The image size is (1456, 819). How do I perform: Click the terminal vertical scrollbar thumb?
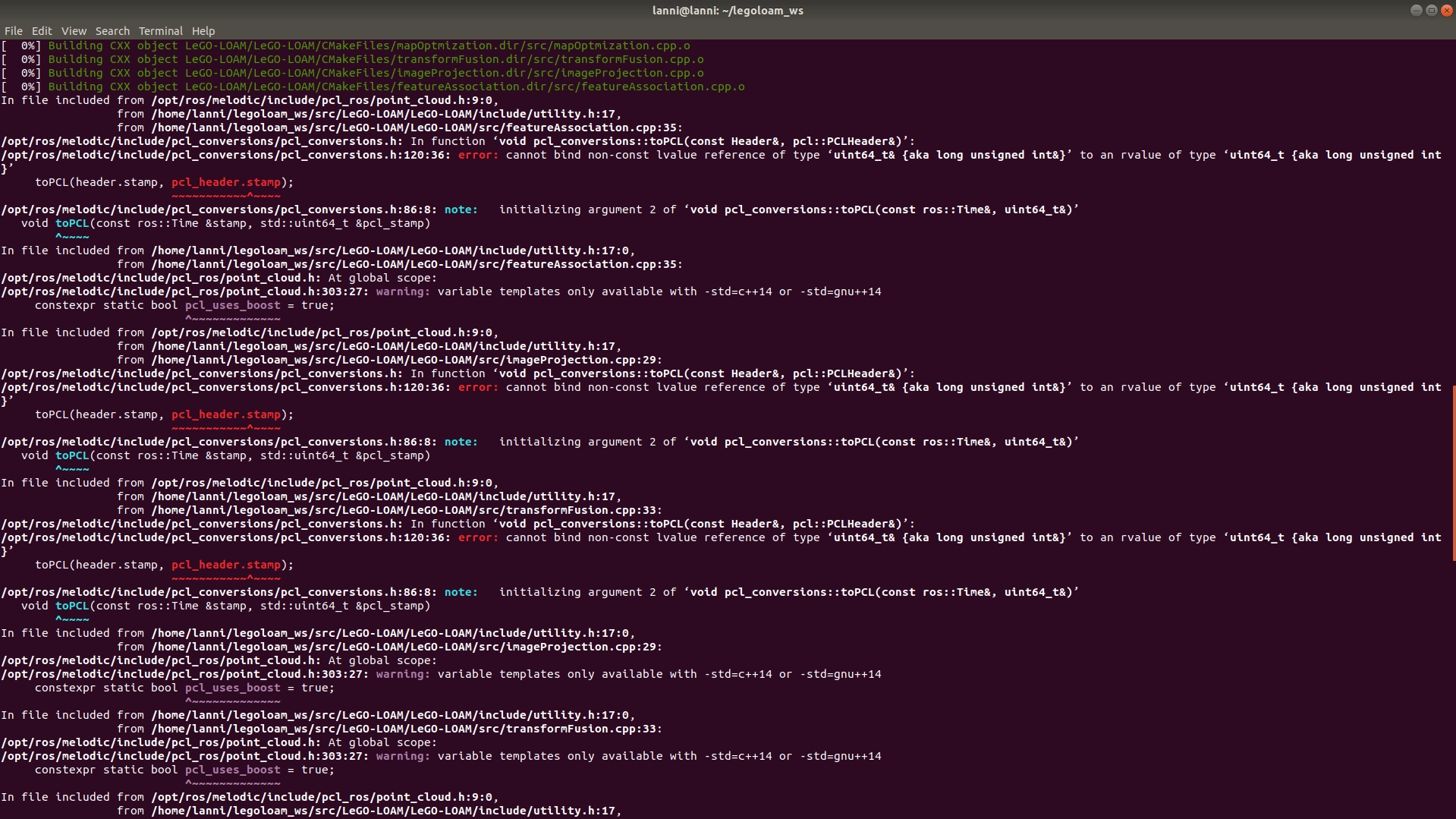point(1453,473)
